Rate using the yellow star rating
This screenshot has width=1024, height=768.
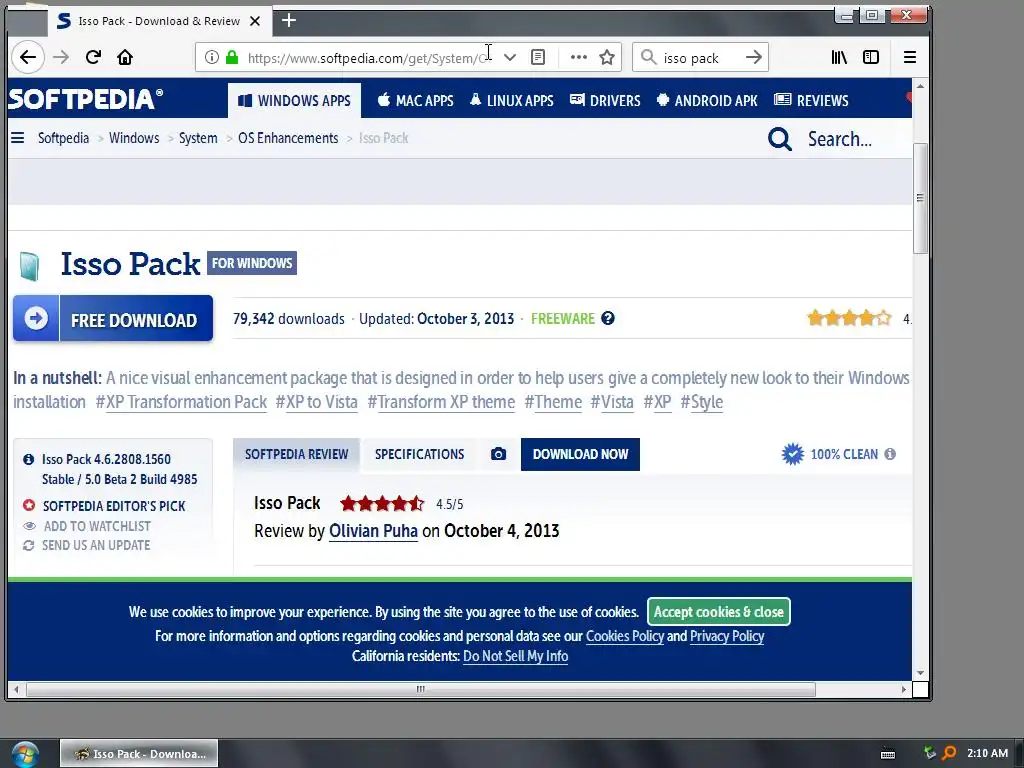(849, 318)
